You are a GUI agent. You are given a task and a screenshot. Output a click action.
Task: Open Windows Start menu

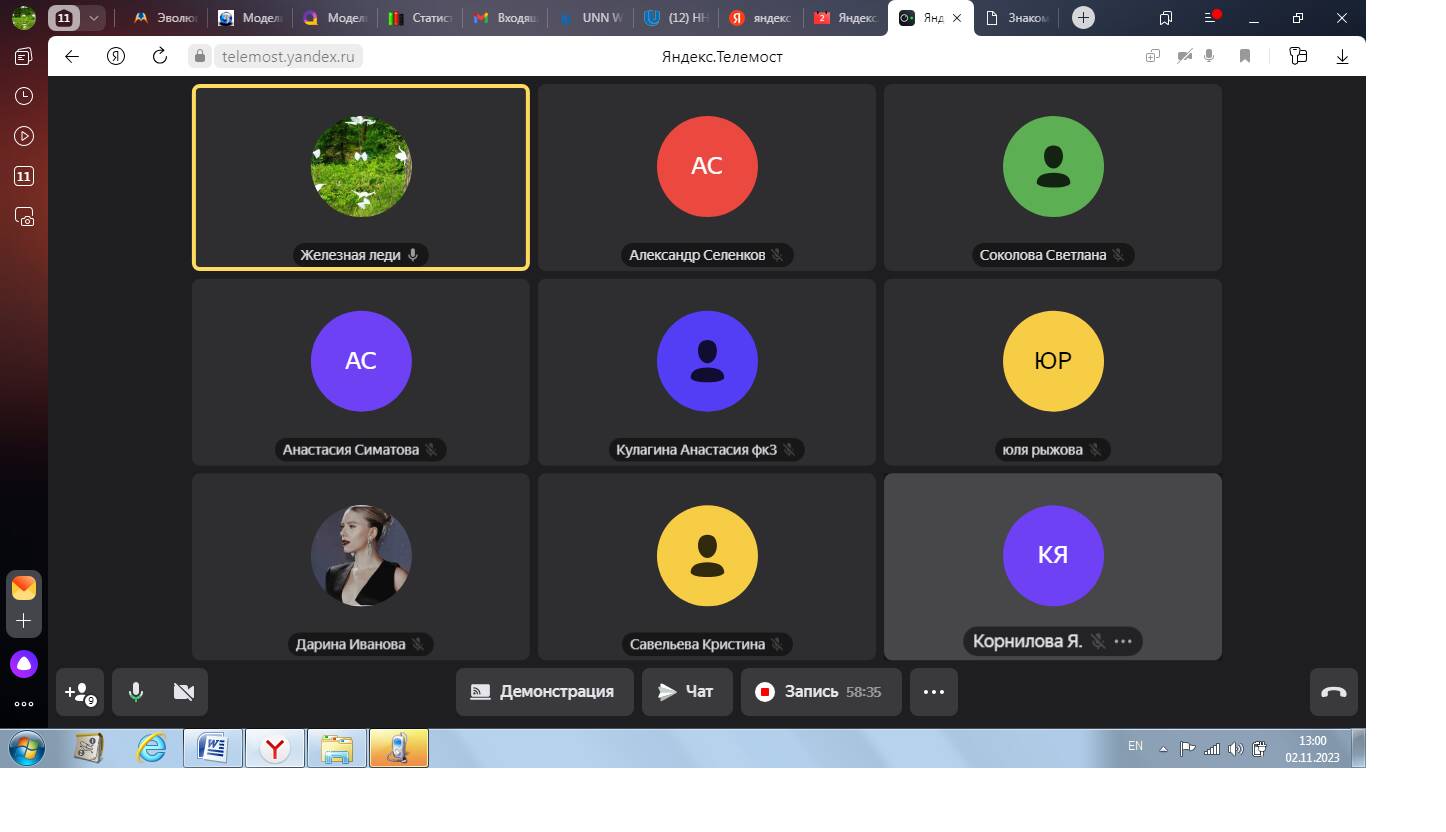27,748
